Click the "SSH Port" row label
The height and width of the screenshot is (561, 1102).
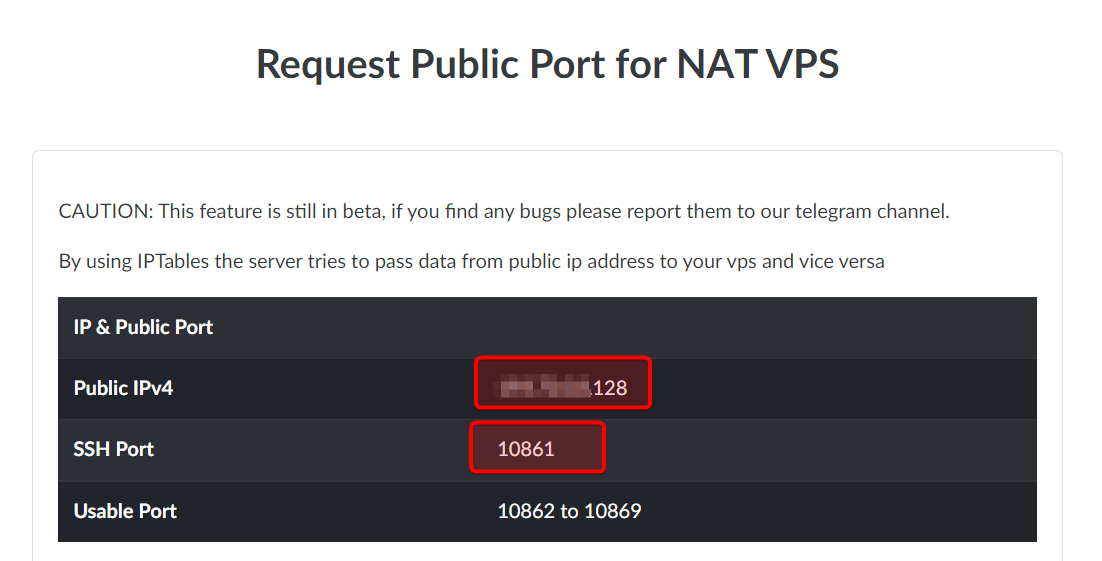(113, 449)
